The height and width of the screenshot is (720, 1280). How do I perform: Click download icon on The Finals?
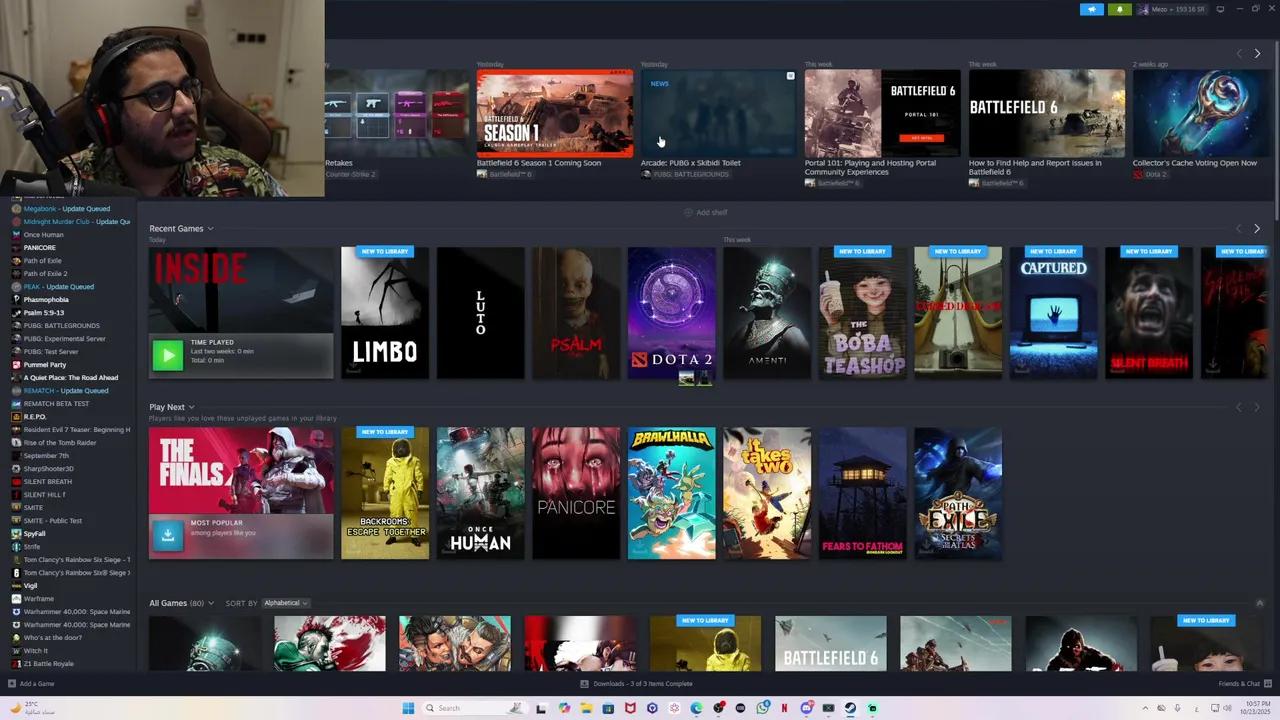coord(167,535)
